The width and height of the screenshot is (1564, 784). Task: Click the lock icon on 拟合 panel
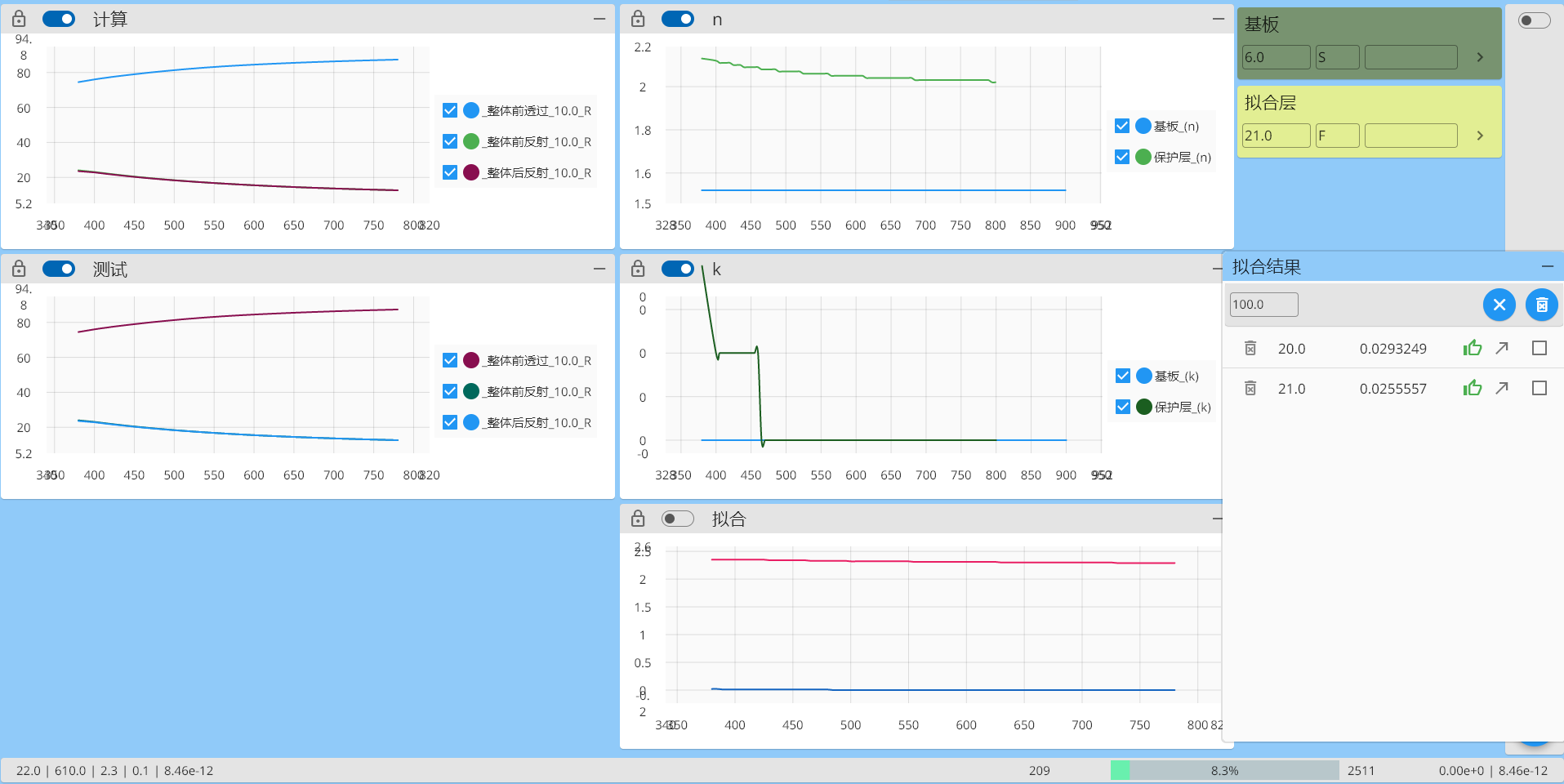[x=638, y=519]
